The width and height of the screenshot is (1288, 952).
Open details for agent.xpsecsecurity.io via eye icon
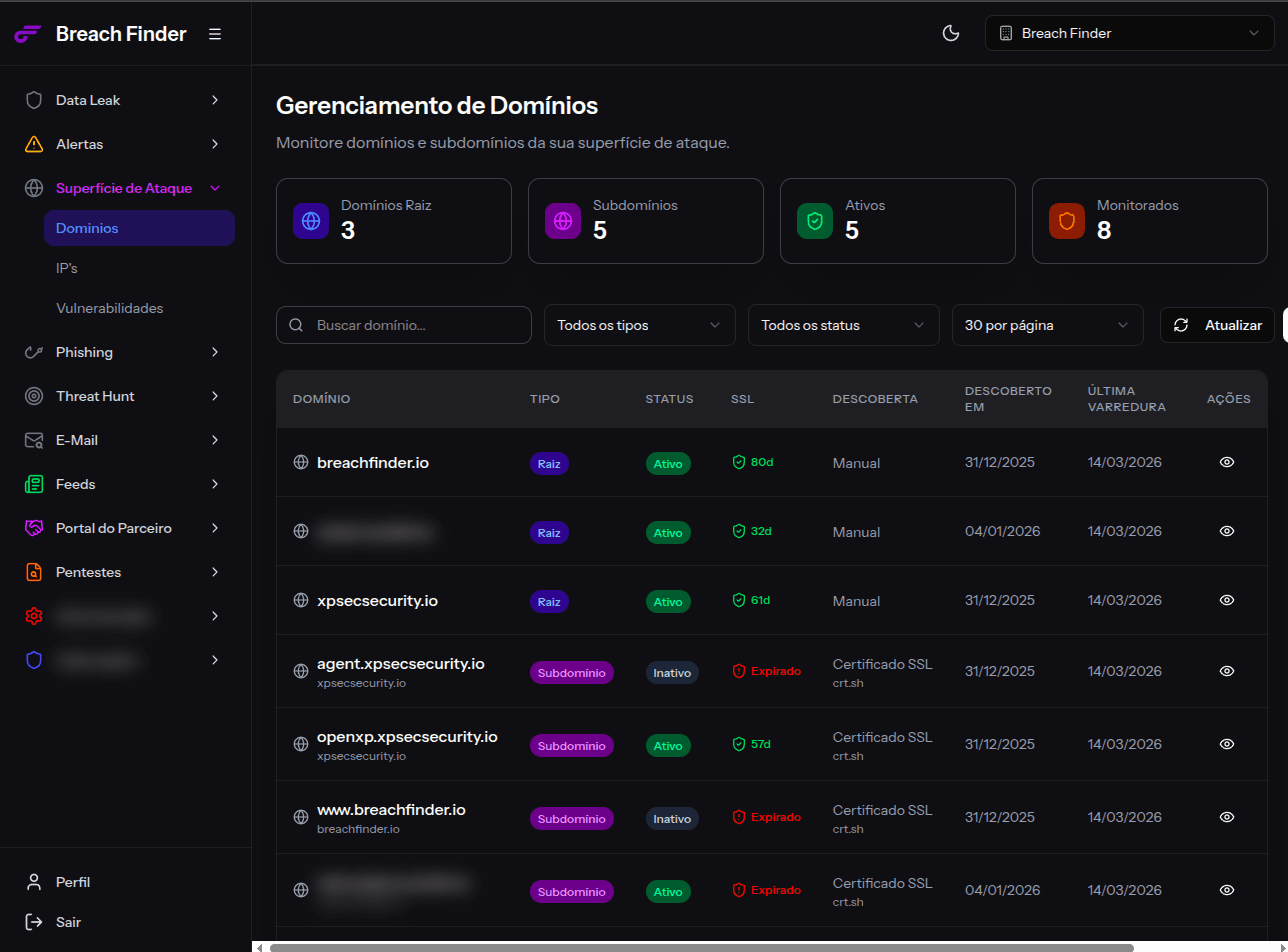click(x=1227, y=671)
